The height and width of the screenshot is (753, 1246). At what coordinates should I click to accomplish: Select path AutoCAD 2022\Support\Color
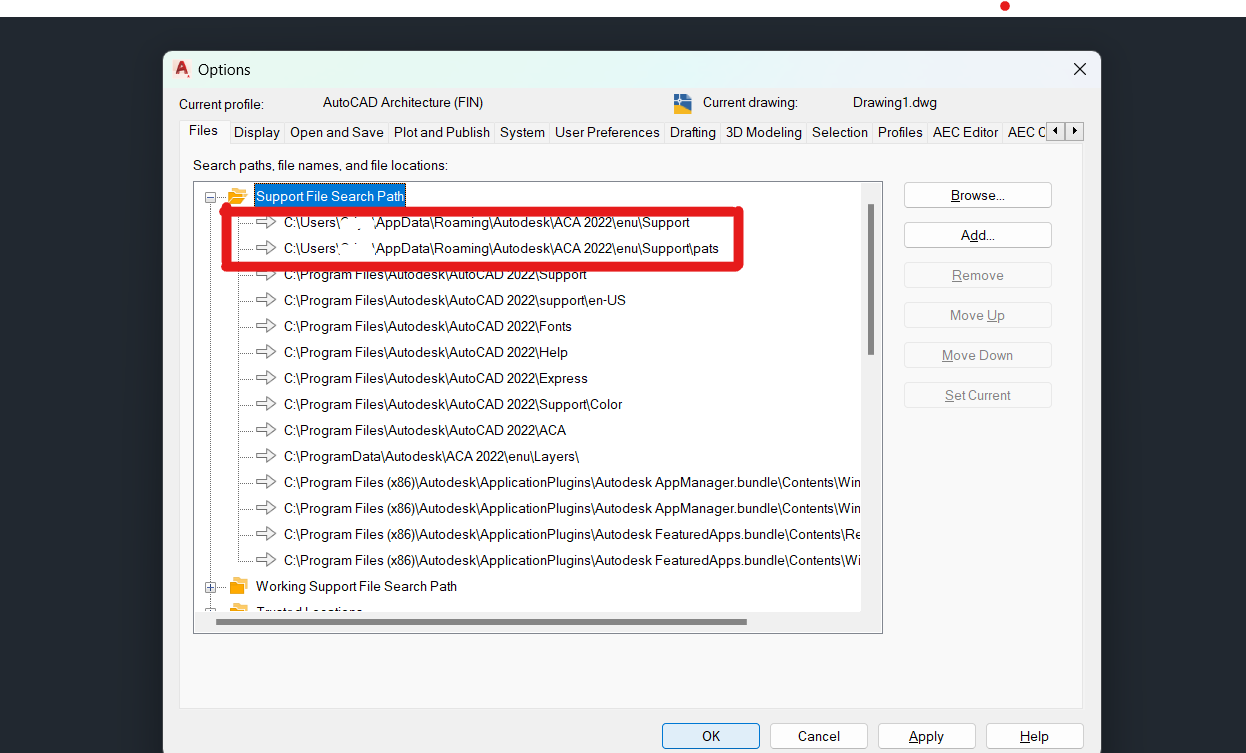point(452,405)
